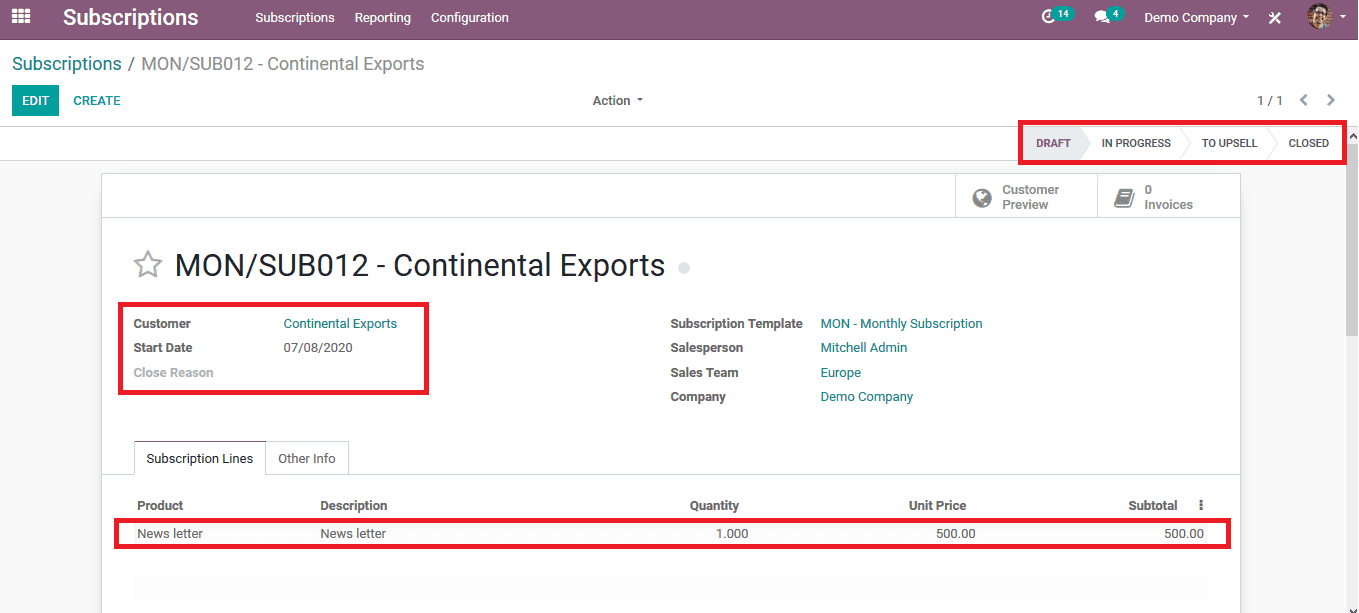1359x613 pixels.
Task: Sort by Description column header
Action: (x=353, y=506)
